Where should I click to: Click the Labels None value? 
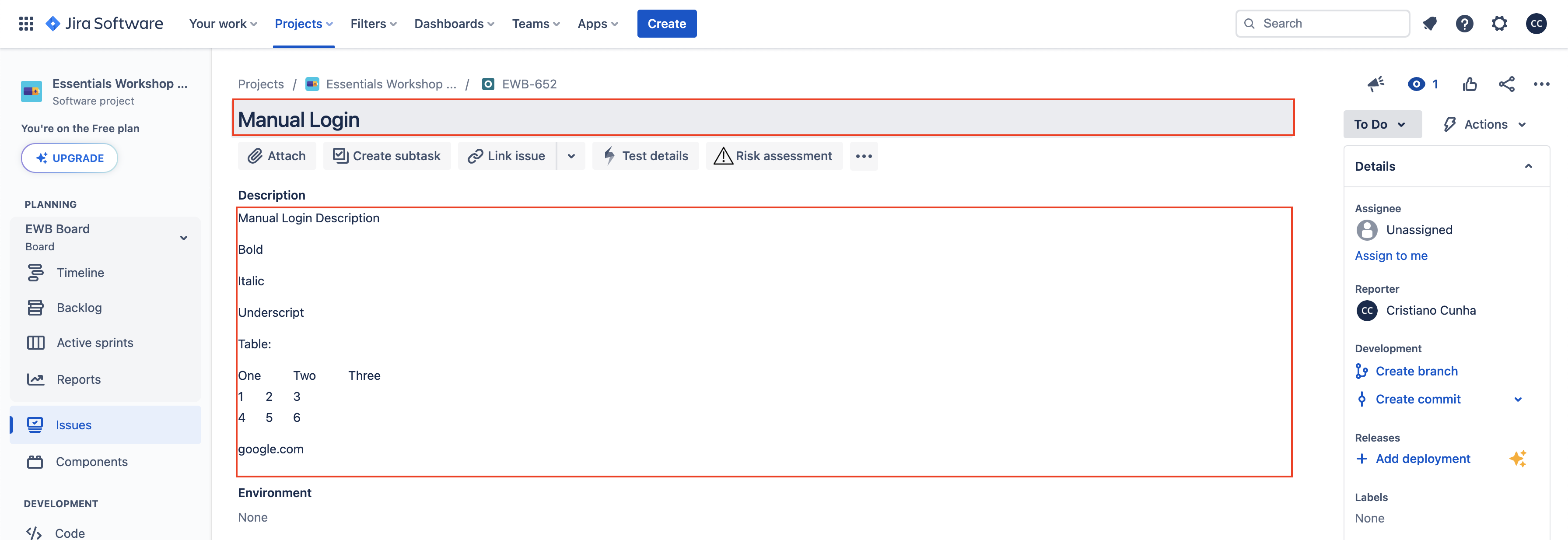(x=1369, y=519)
